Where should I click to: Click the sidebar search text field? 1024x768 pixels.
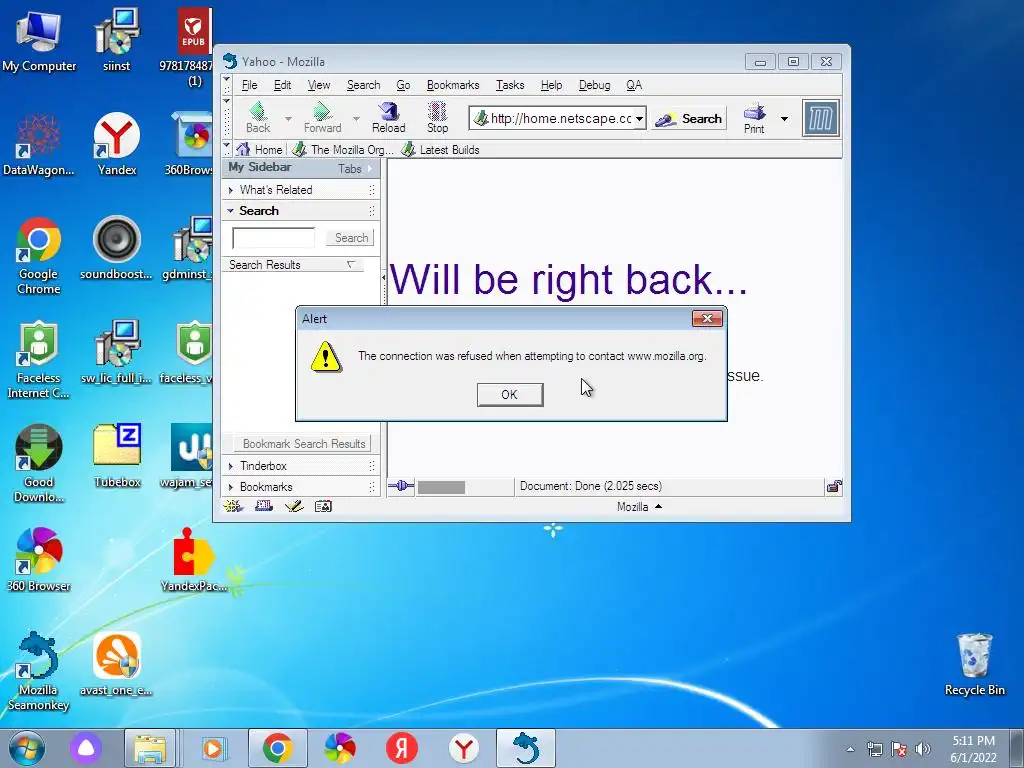click(274, 238)
